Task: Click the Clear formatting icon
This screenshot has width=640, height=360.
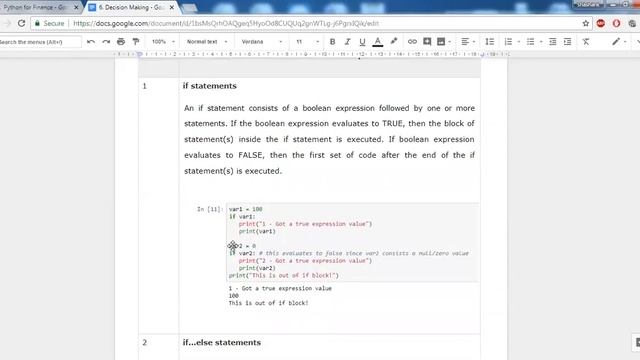Action: coord(586,42)
